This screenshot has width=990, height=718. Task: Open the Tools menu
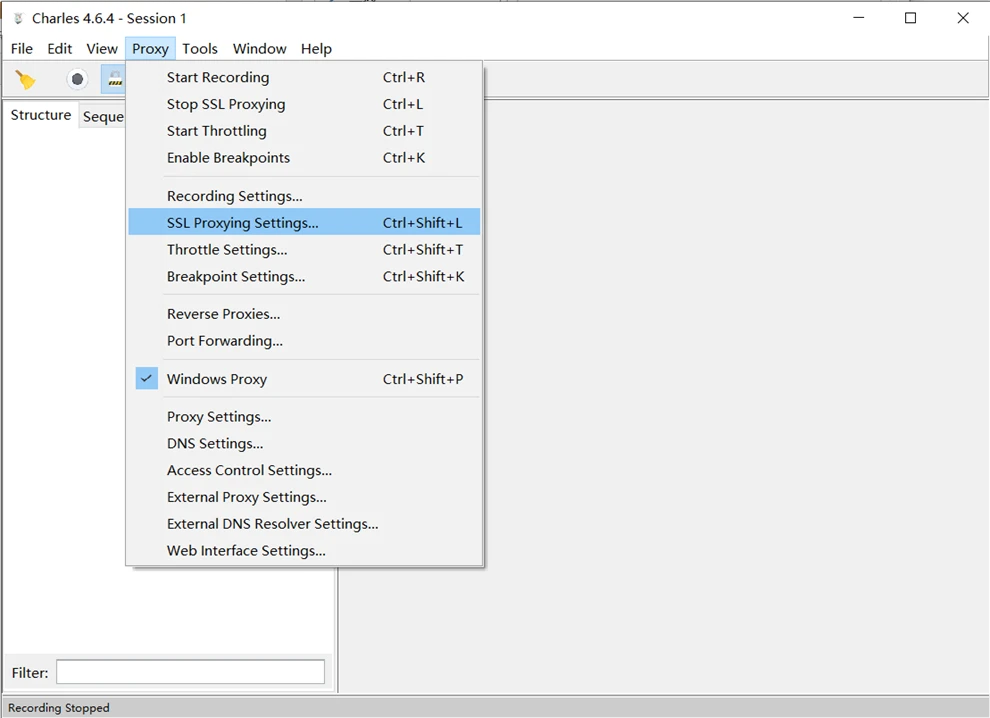pos(200,49)
